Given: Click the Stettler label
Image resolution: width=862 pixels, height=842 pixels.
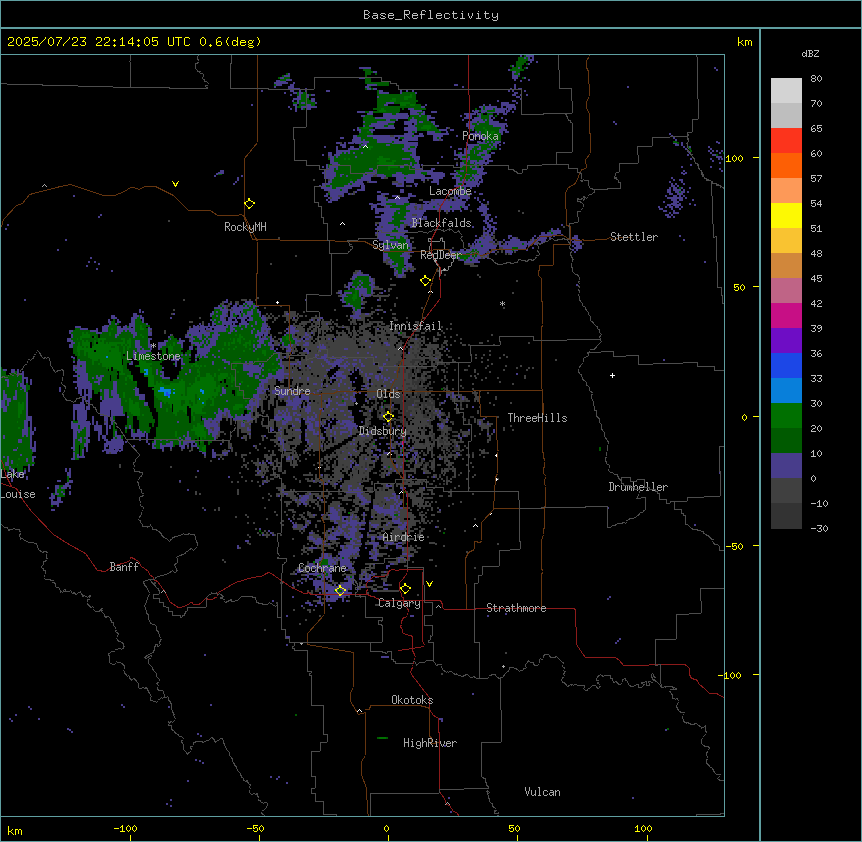Looking at the screenshot, I should pyautogui.click(x=634, y=237).
